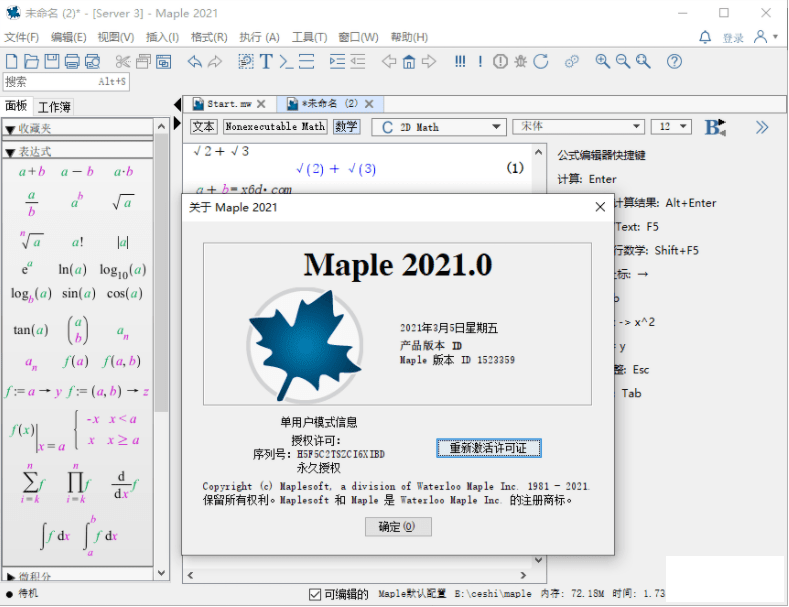Insert the fraction a/b template
The height and width of the screenshot is (607, 789).
pyautogui.click(x=32, y=203)
